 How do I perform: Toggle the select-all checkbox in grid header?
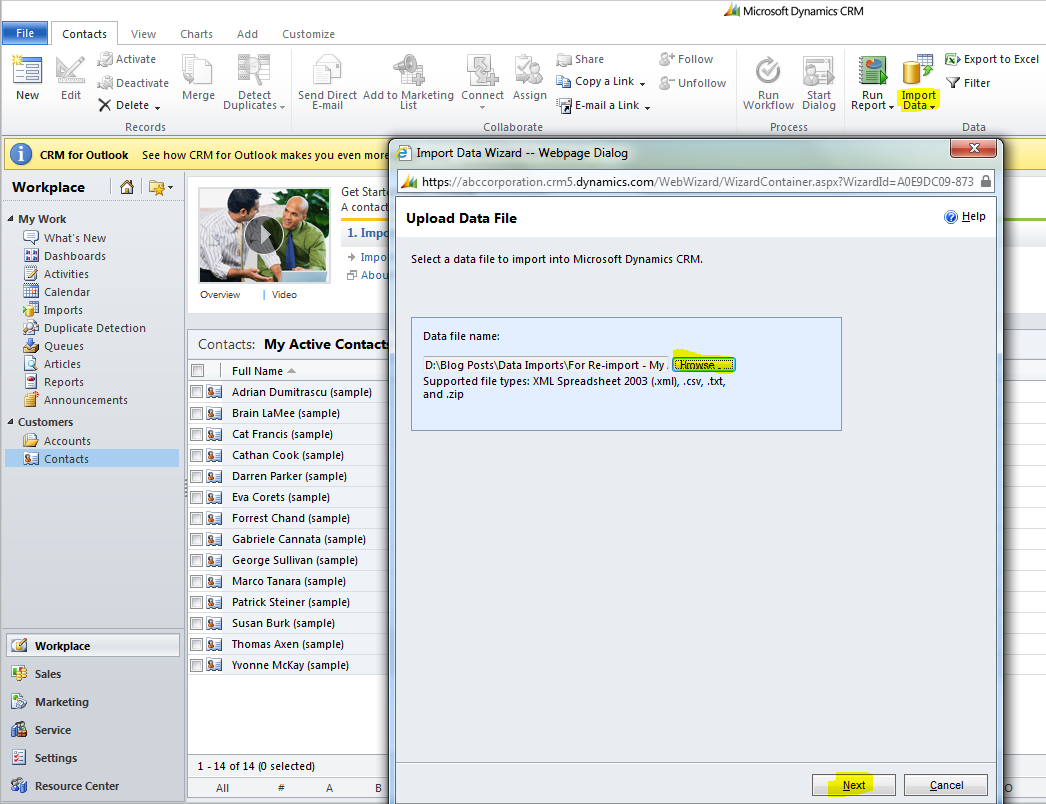pos(197,371)
